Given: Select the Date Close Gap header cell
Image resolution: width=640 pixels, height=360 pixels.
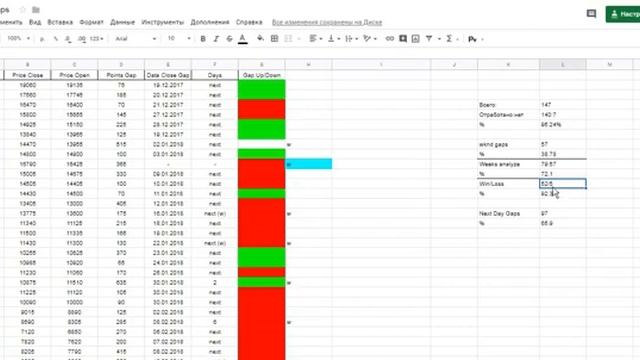Looking at the screenshot, I should tap(168, 75).
